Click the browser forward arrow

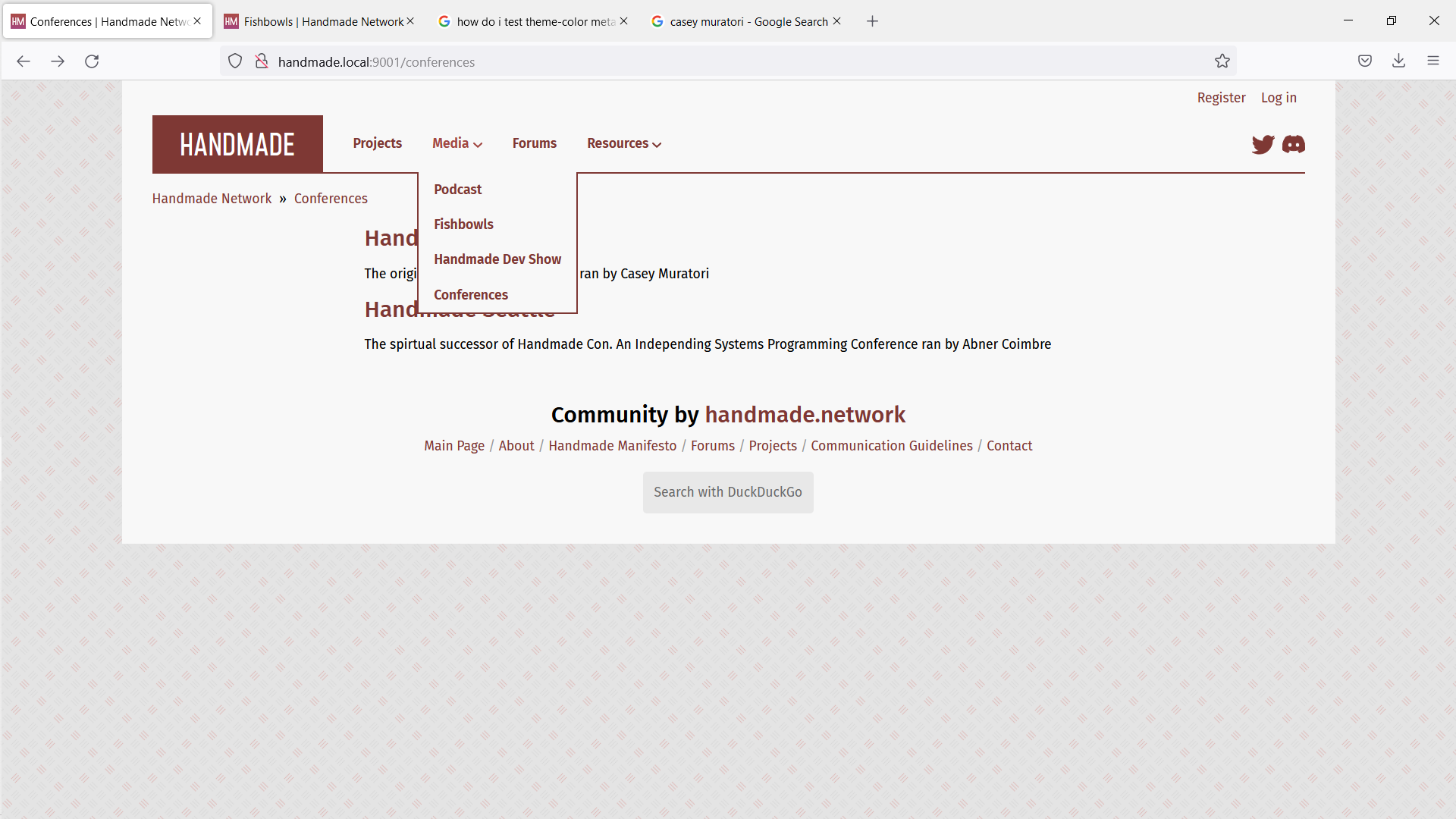tap(58, 61)
